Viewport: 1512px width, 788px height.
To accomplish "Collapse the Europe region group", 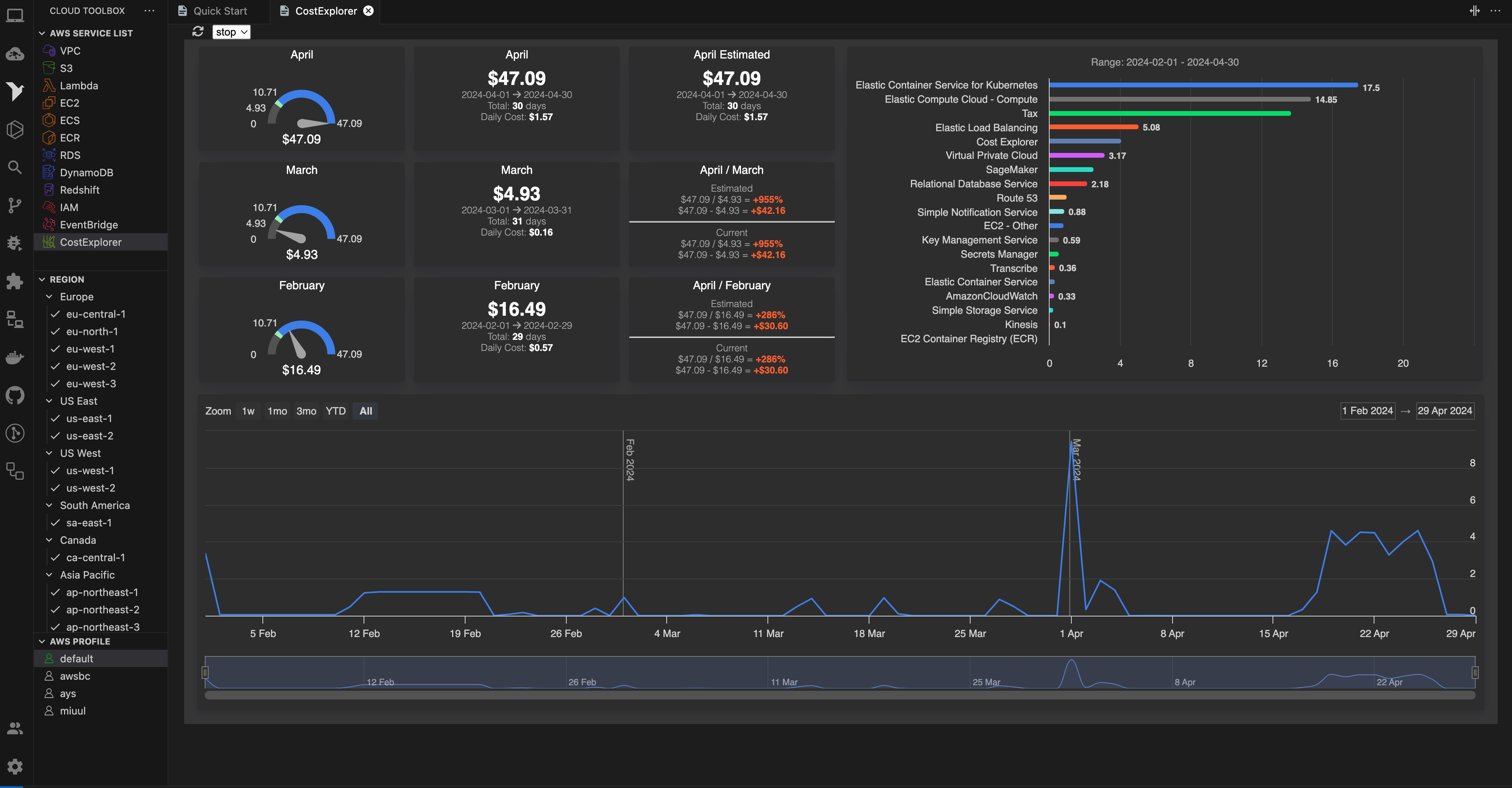I will pos(49,297).
